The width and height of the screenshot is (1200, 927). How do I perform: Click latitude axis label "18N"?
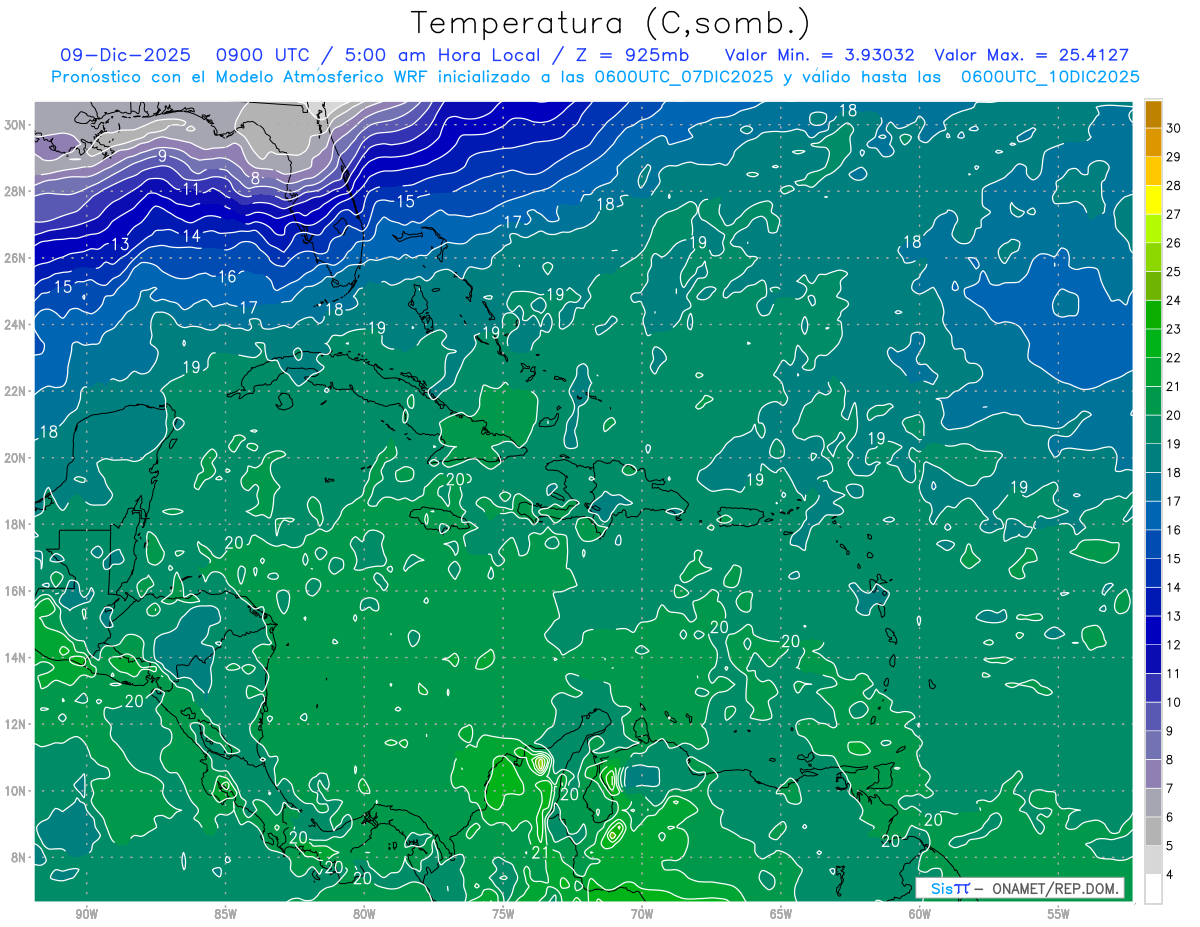(x=17, y=524)
